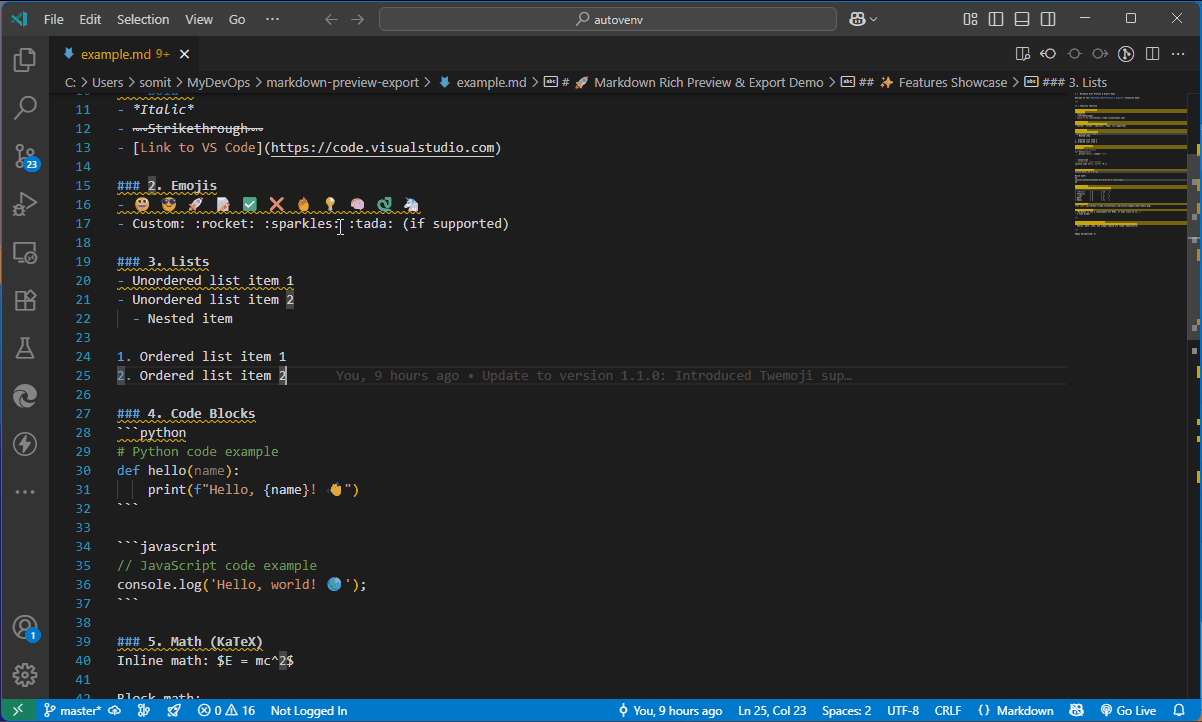Viewport: 1202px width, 722px height.
Task: Toggle the primary side bar visibility
Action: click(x=996, y=19)
